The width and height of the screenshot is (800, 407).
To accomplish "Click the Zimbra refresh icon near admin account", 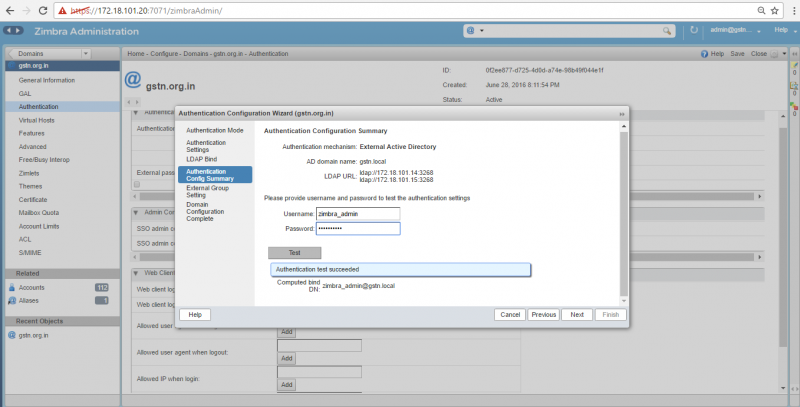I will pyautogui.click(x=693, y=30).
